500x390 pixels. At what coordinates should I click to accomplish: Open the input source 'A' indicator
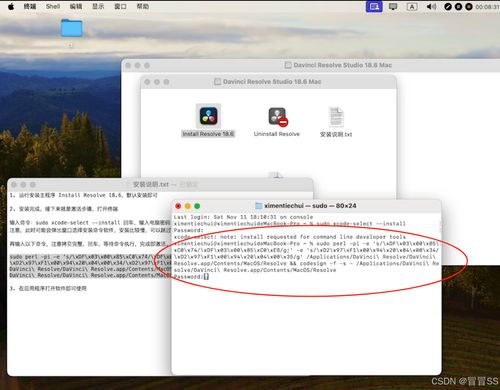pos(412,7)
